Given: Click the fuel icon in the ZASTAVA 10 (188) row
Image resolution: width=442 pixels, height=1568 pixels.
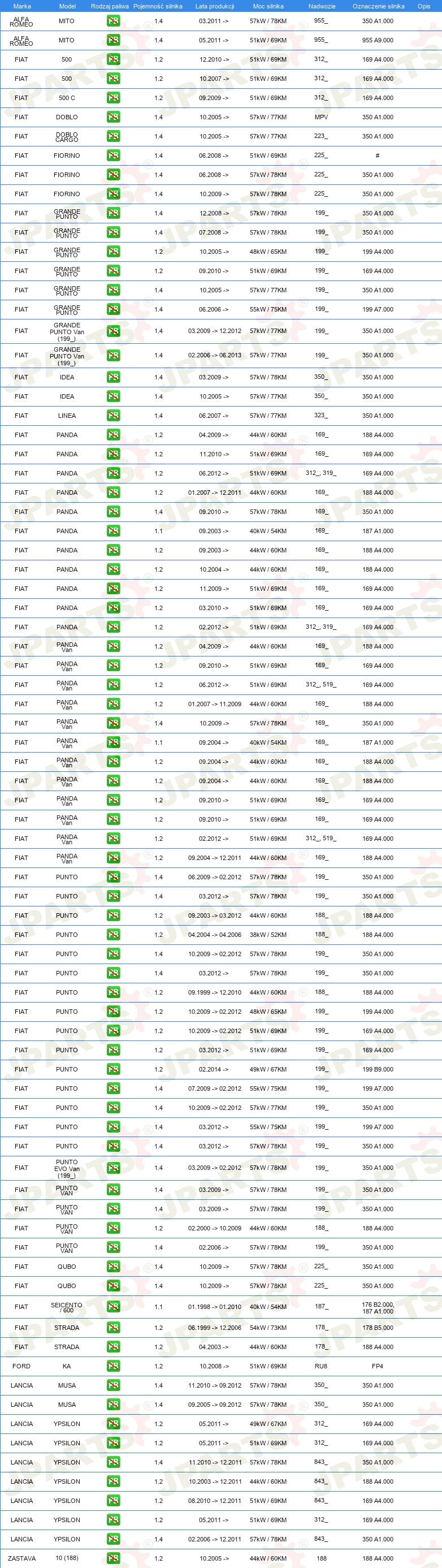Looking at the screenshot, I should click(x=113, y=1558).
